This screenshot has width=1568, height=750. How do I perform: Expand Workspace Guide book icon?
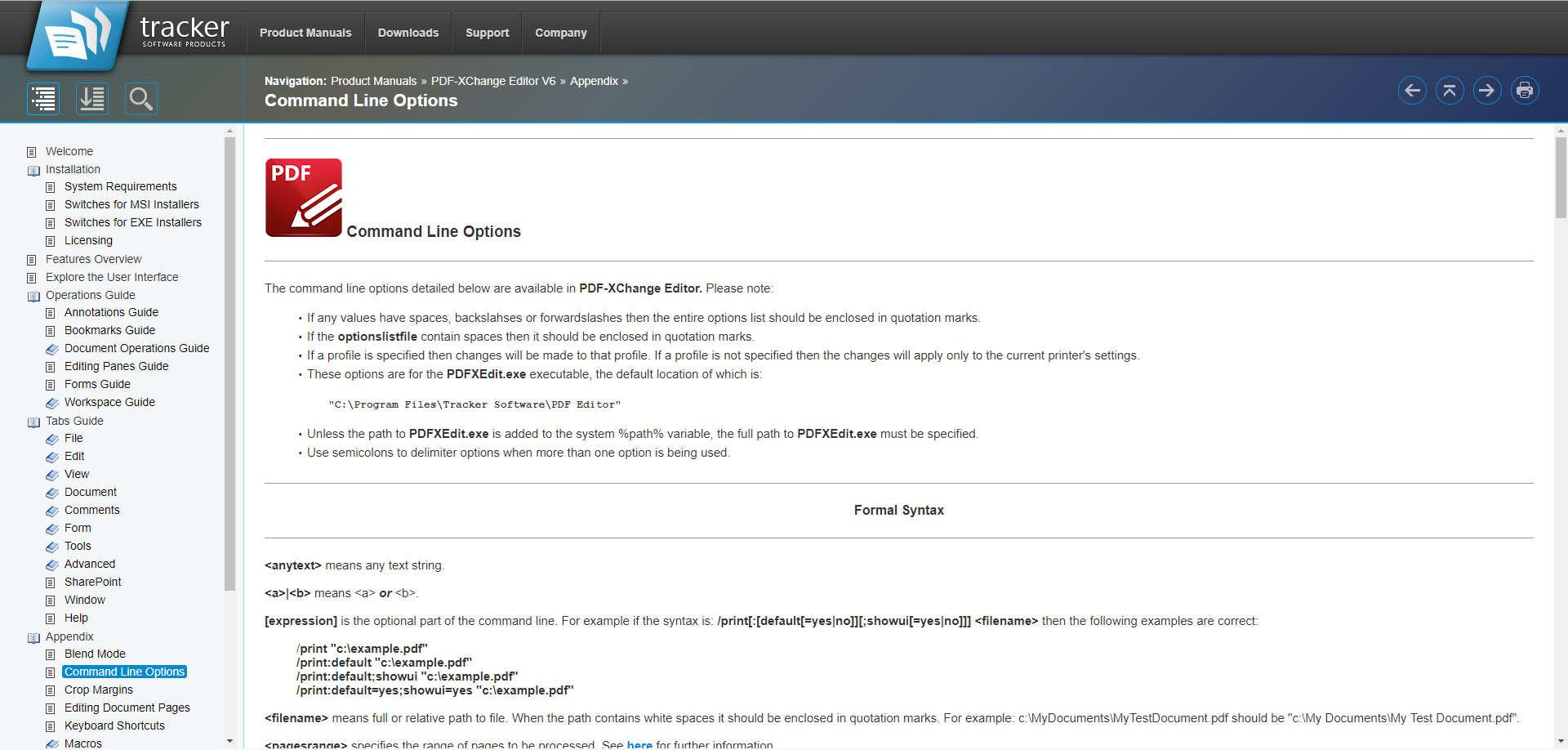click(x=52, y=403)
